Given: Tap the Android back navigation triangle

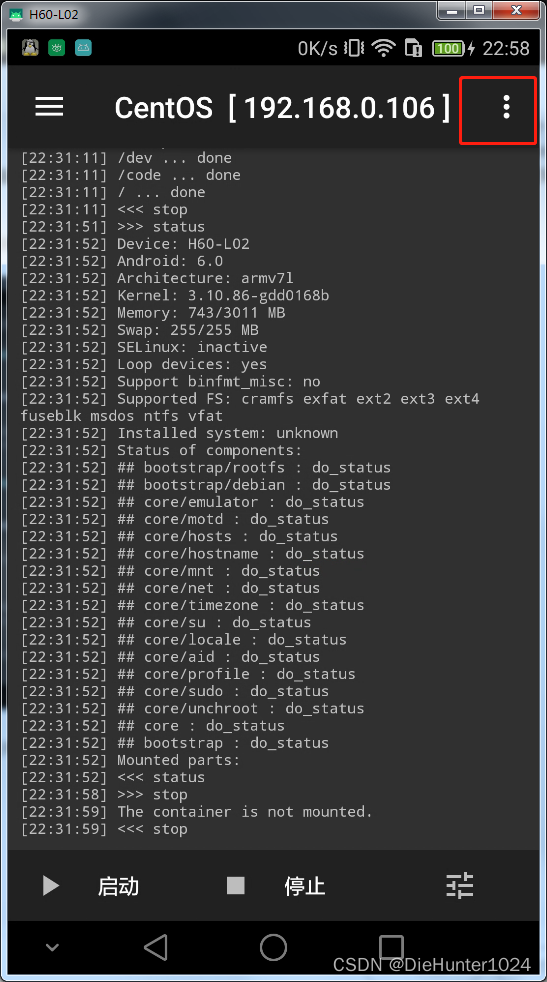Looking at the screenshot, I should click(x=156, y=948).
